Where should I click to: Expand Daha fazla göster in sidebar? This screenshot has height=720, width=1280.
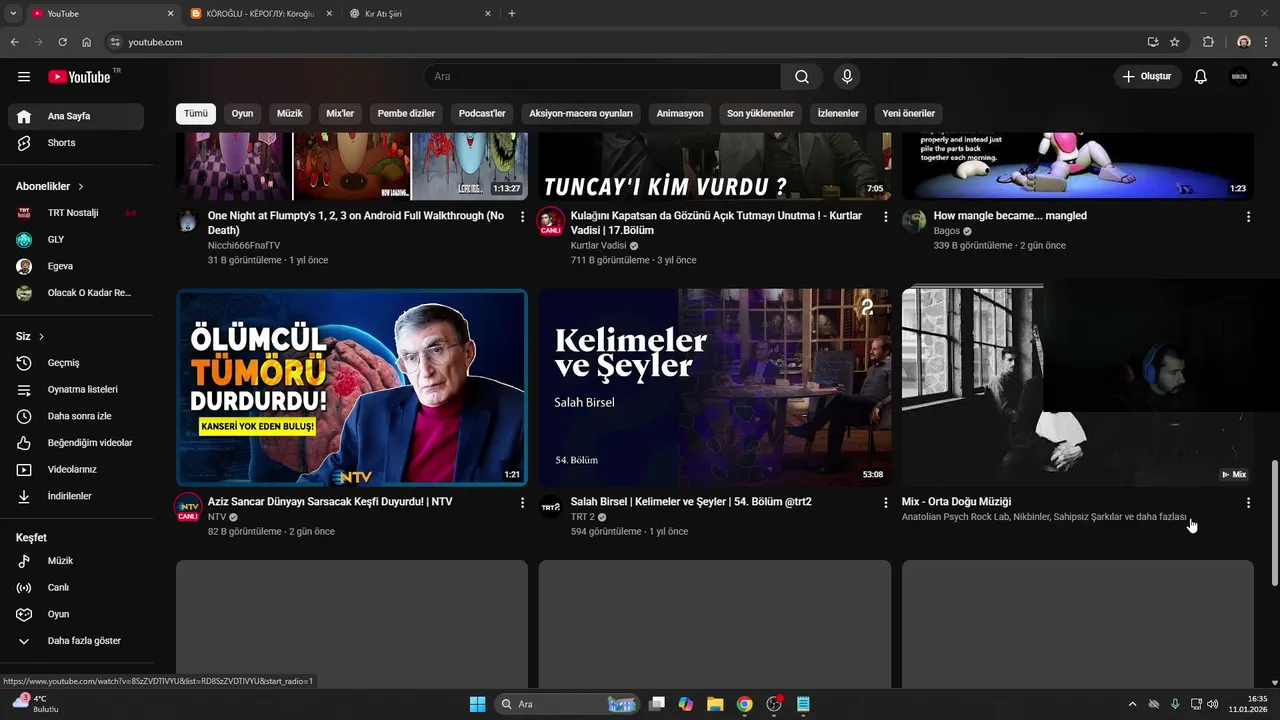coord(76,641)
